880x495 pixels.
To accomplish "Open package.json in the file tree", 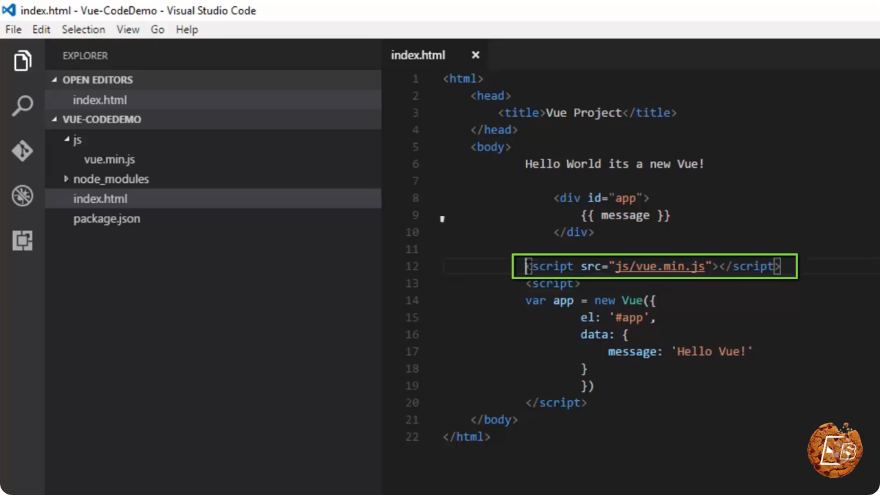I will coord(107,218).
